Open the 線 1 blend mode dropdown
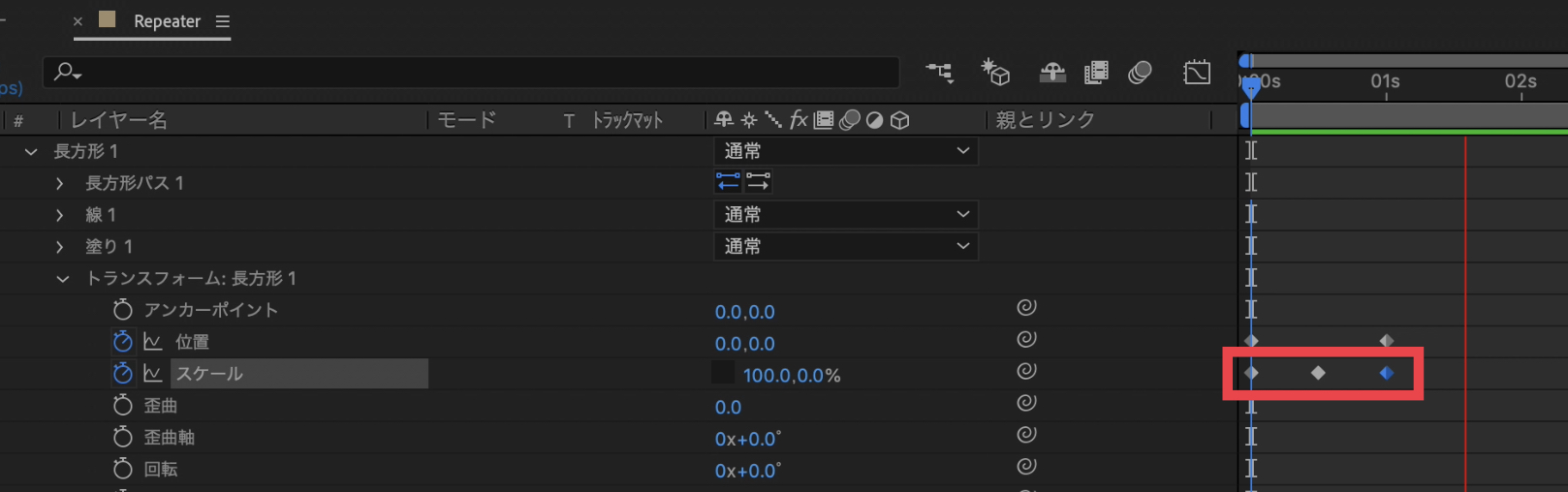The height and width of the screenshot is (492, 1568). pyautogui.click(x=846, y=215)
